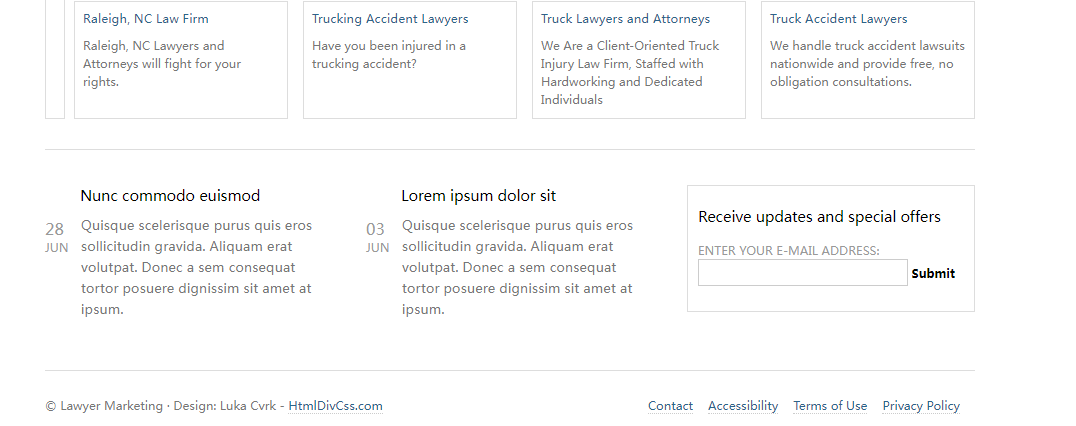Select the Client-Oriented Truck Injury Law Firm description
This screenshot has height=426, width=1076.
pyautogui.click(x=630, y=73)
